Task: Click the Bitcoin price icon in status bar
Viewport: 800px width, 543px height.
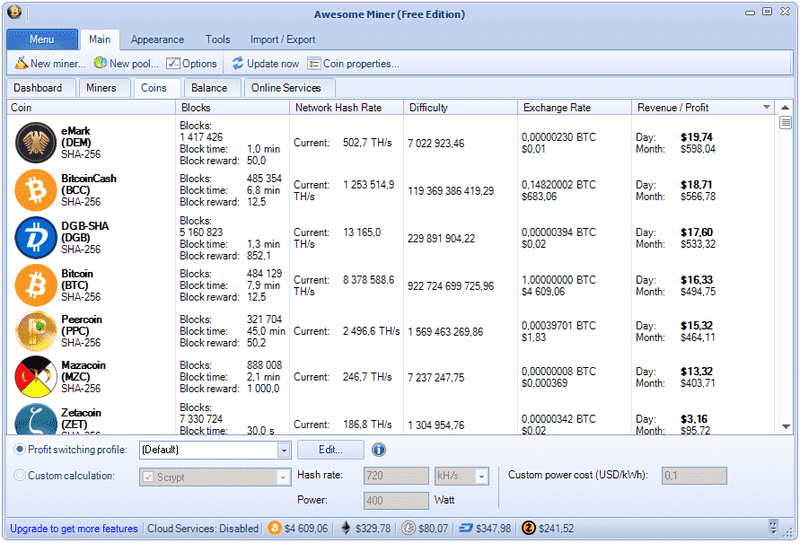Action: click(274, 528)
